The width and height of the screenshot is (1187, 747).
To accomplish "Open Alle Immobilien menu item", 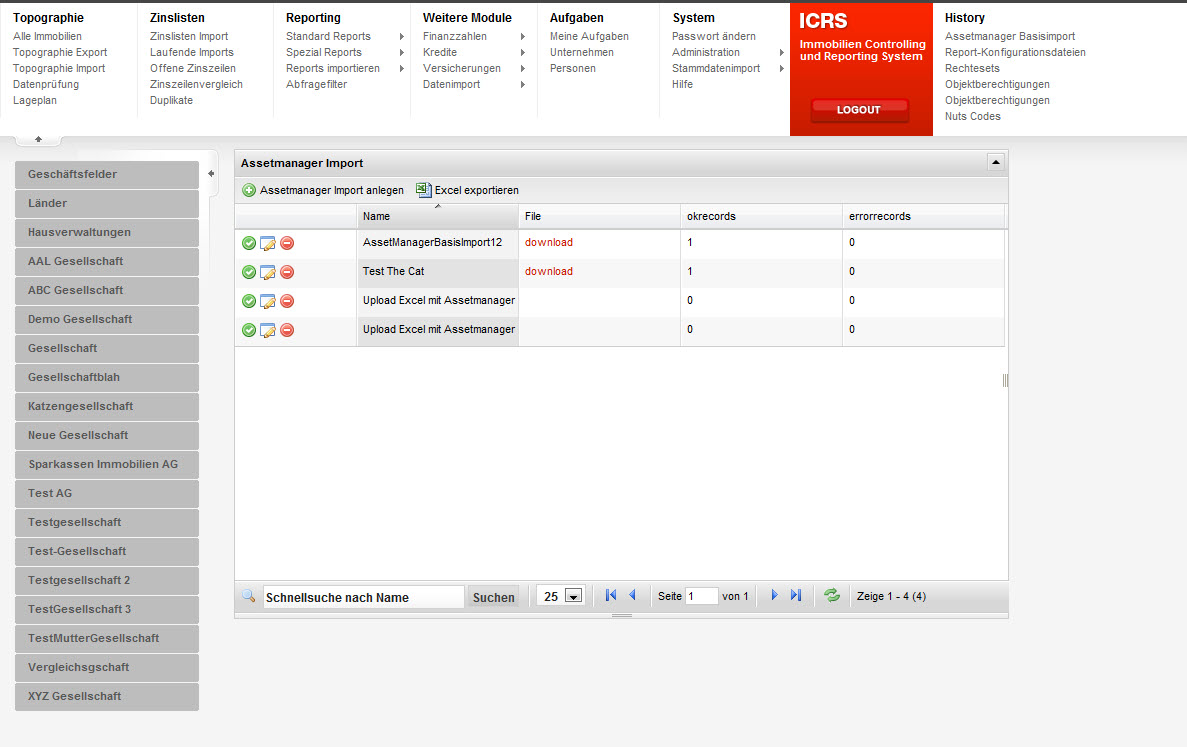I will pos(47,36).
